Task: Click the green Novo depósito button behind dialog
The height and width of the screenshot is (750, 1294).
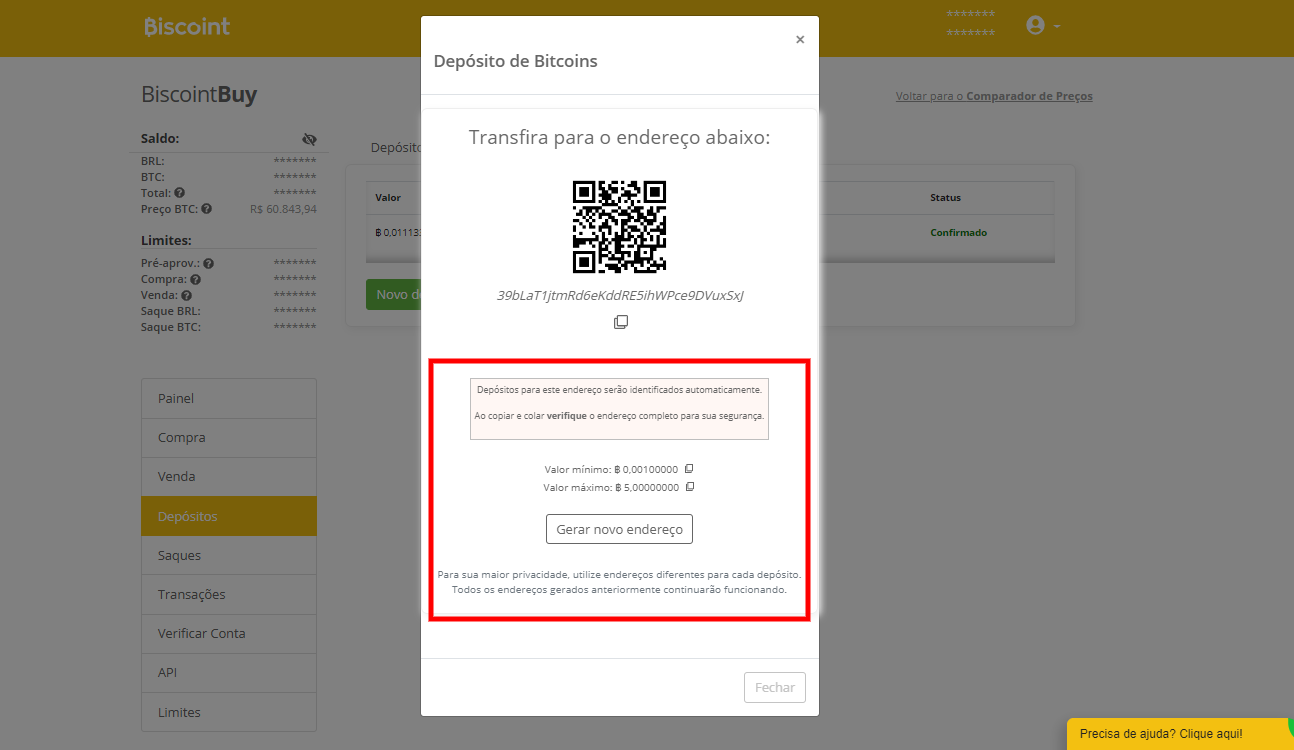Action: point(394,294)
